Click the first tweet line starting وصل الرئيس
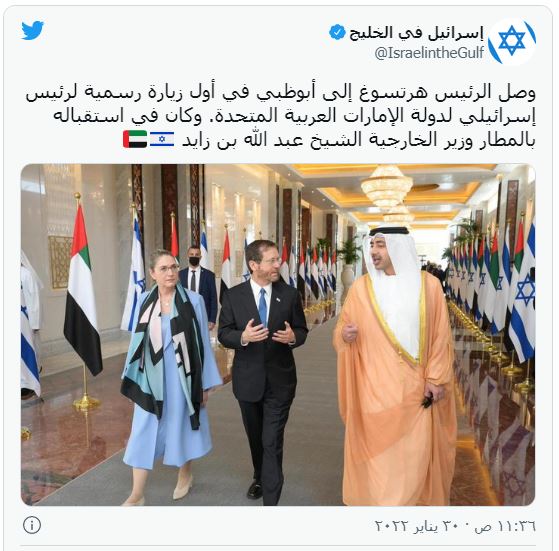Screen dimensions: 559x551 (x=280, y=94)
